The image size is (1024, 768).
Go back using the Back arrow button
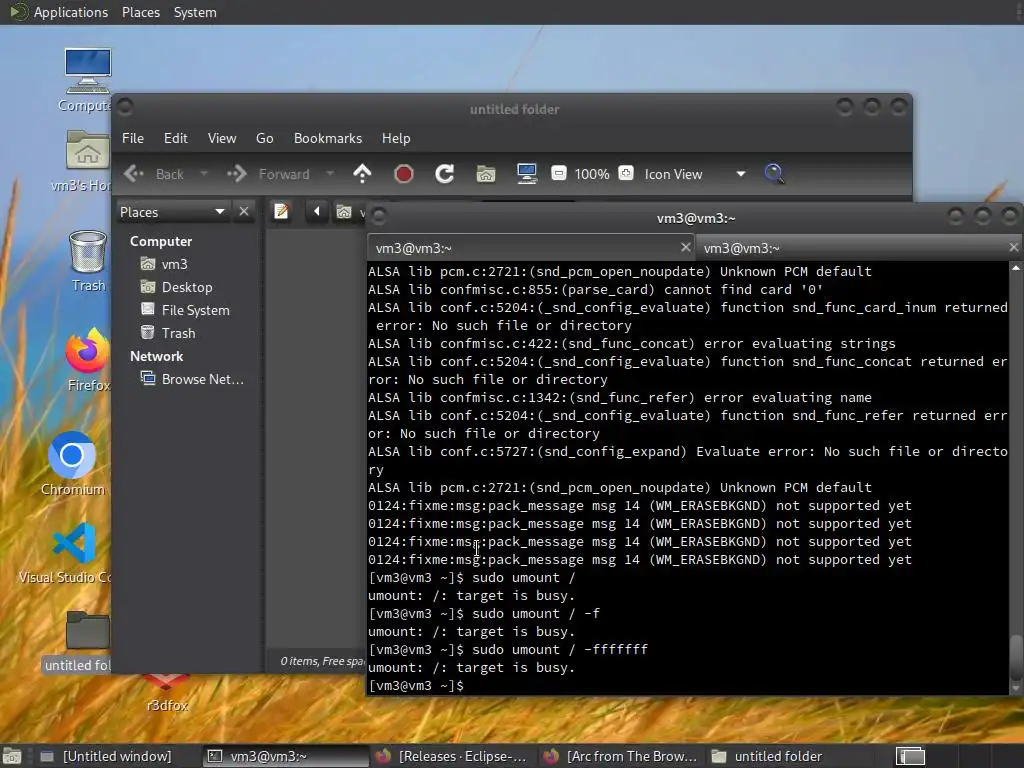tap(154, 174)
